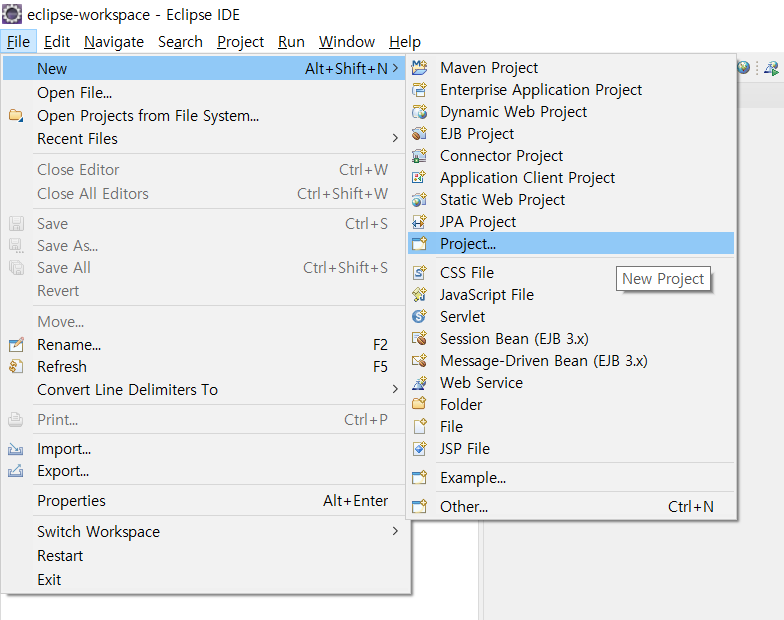
Task: Select Web Service entry
Action: coord(571,382)
